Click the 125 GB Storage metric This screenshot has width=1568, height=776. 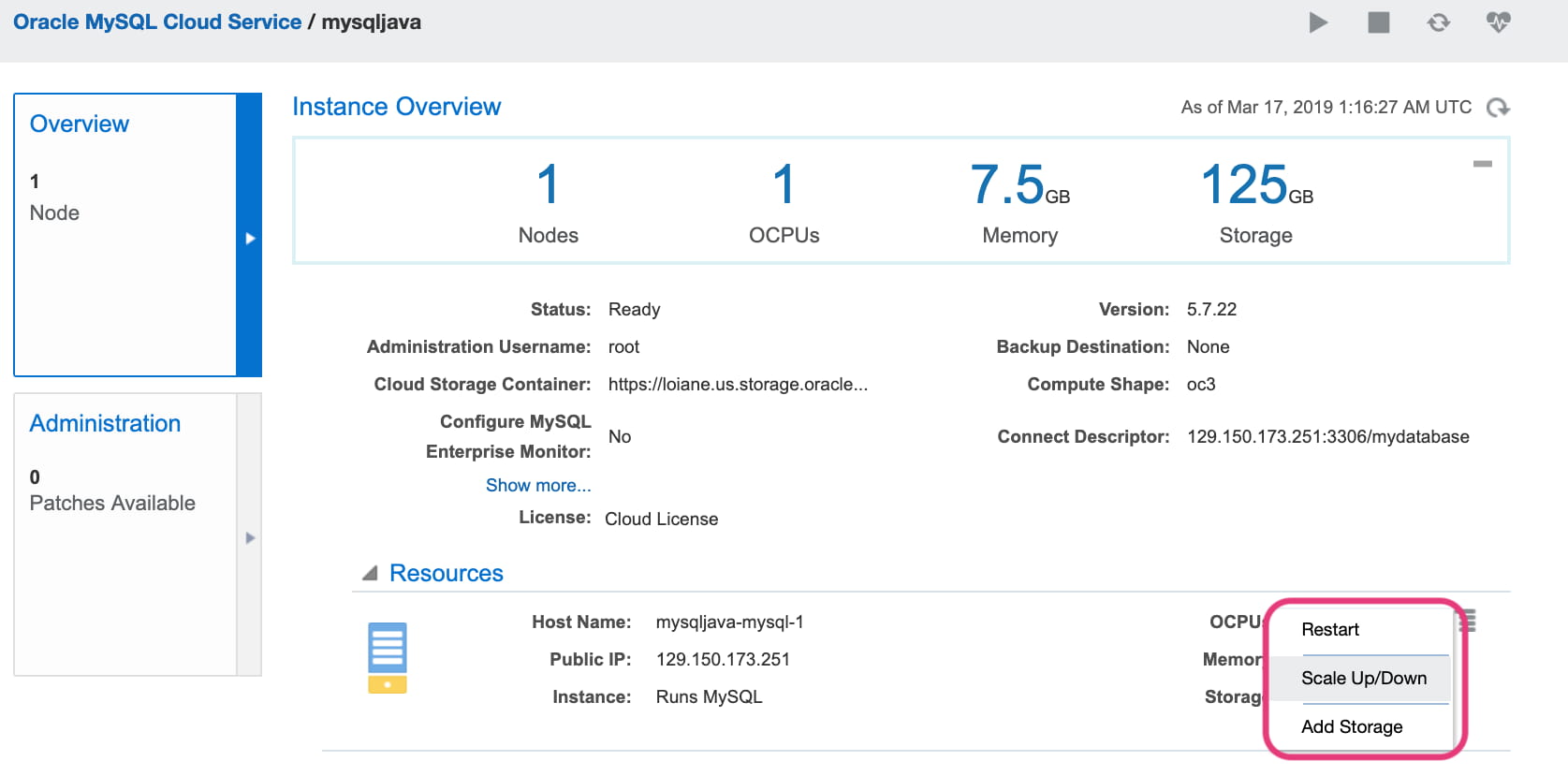[x=1256, y=203]
